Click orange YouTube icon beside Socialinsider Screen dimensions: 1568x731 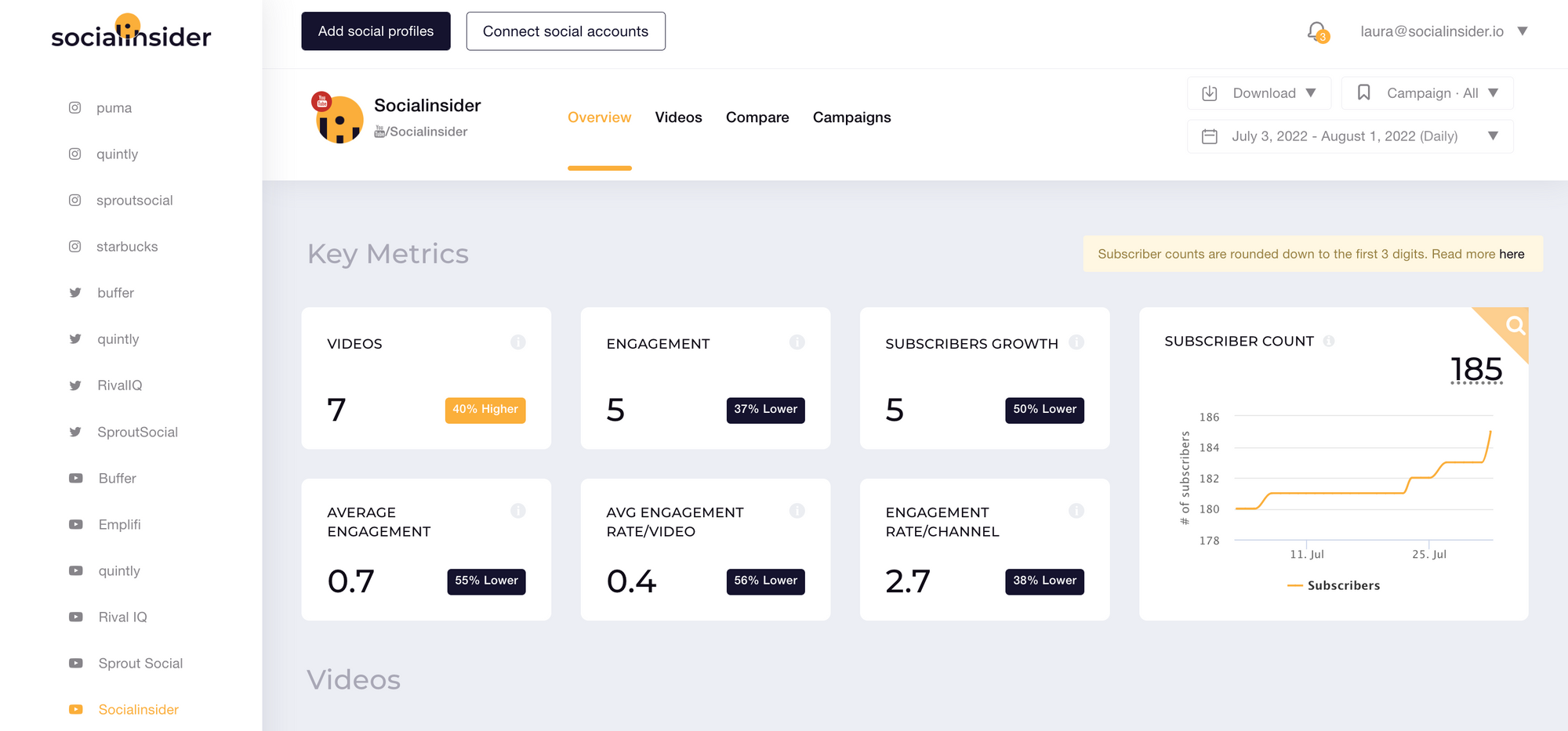[76, 709]
